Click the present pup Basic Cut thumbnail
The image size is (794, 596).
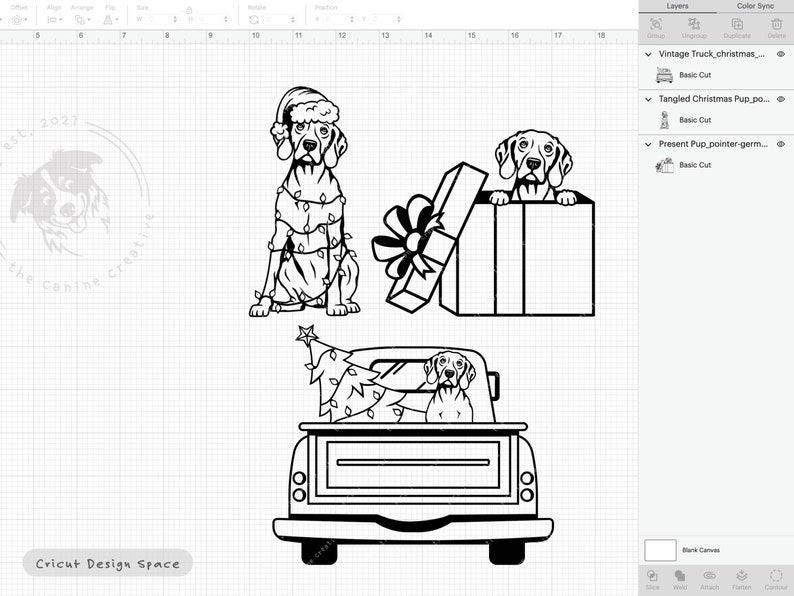pyautogui.click(x=664, y=165)
